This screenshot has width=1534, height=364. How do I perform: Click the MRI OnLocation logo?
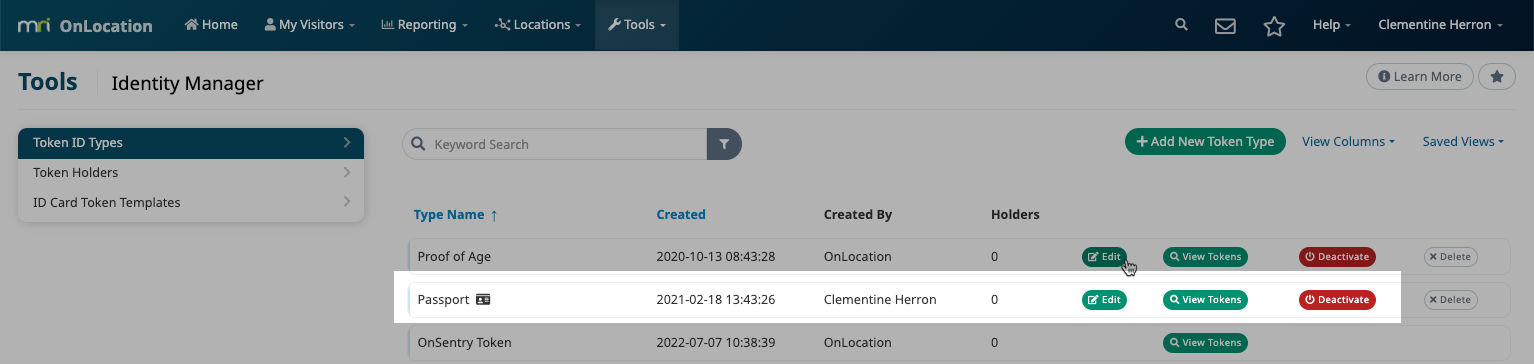pyautogui.click(x=84, y=26)
